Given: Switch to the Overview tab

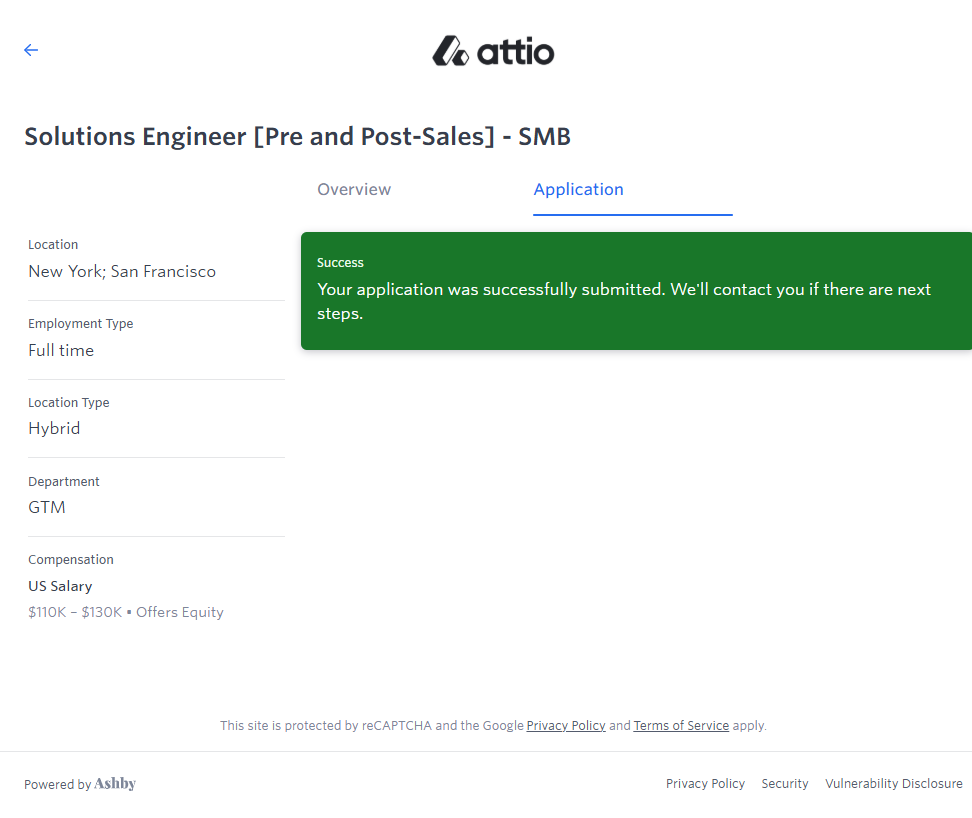Looking at the screenshot, I should (354, 190).
